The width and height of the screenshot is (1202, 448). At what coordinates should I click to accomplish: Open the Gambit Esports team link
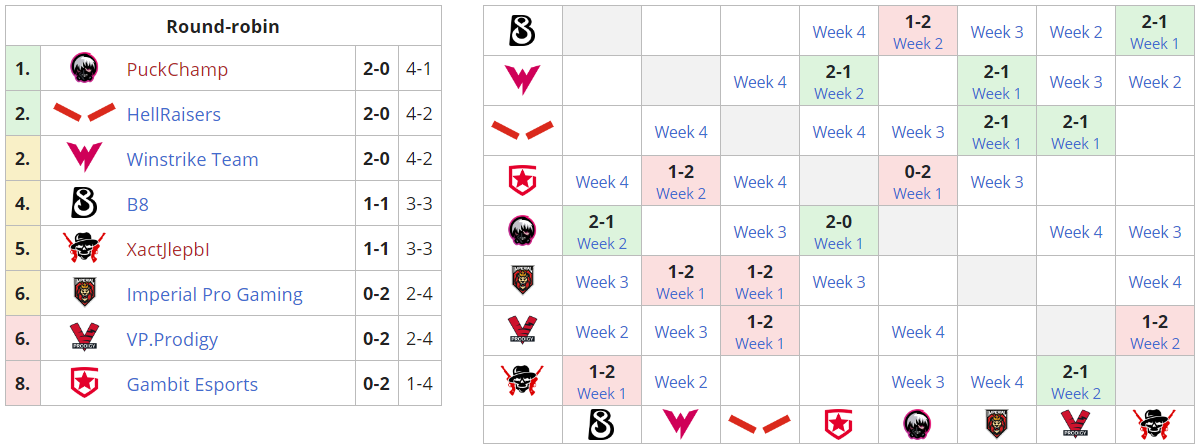(x=192, y=384)
